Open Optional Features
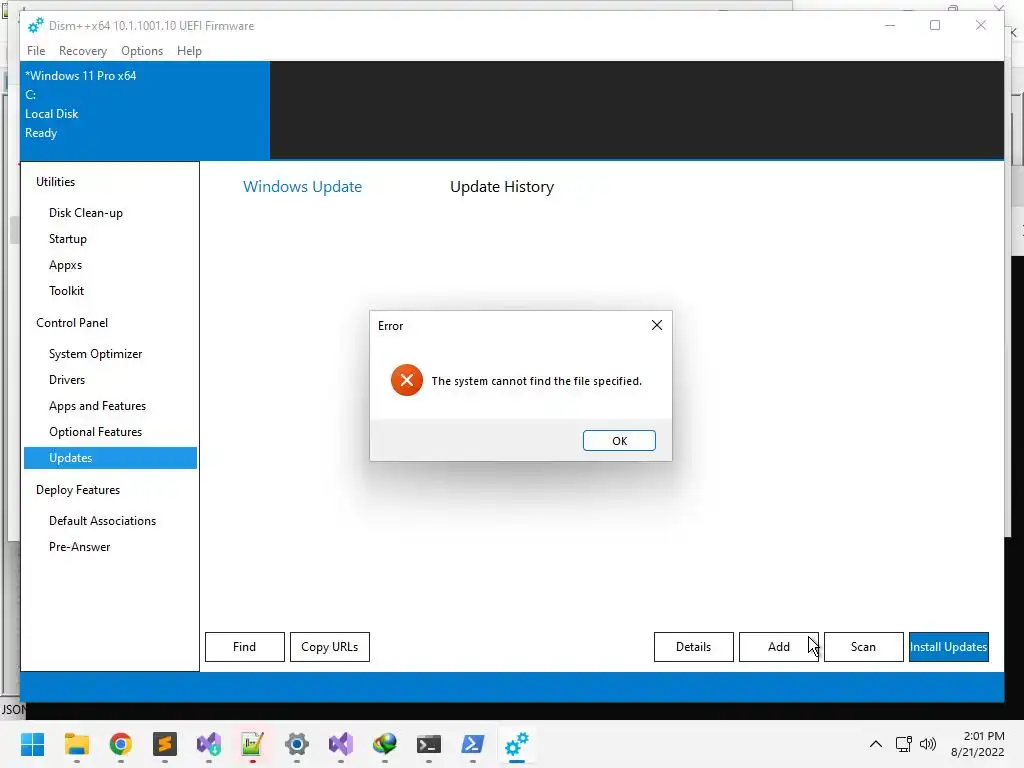The image size is (1024, 768). pyautogui.click(x=95, y=432)
